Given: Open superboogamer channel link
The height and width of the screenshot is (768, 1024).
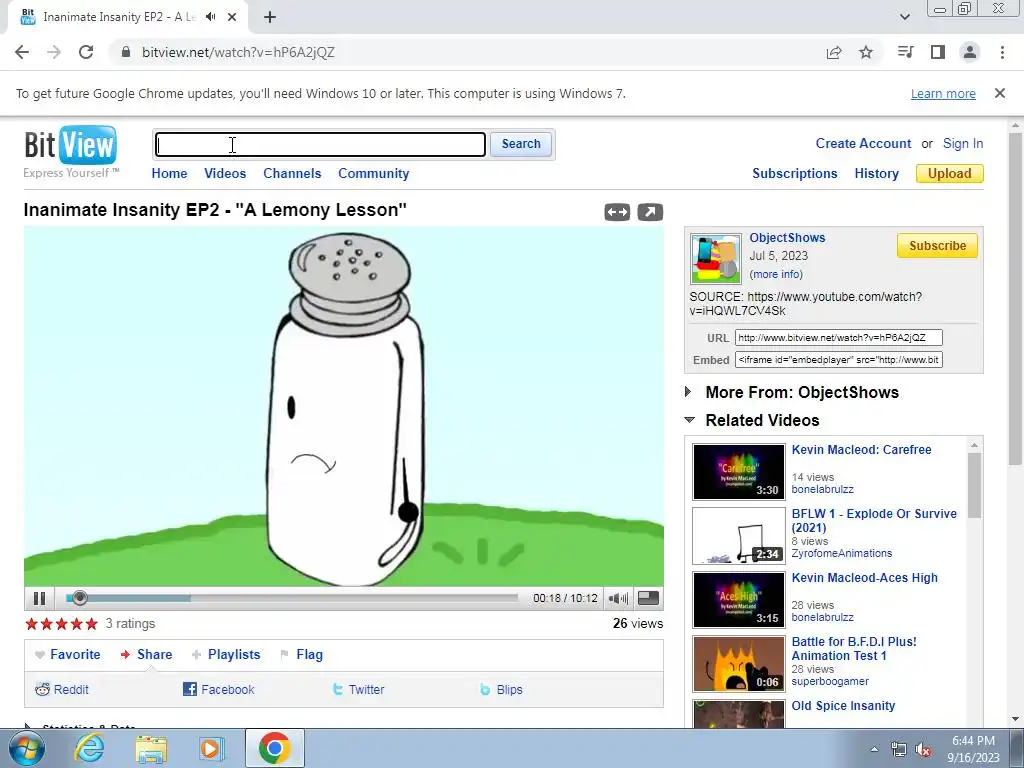Looking at the screenshot, I should pyautogui.click(x=830, y=681).
